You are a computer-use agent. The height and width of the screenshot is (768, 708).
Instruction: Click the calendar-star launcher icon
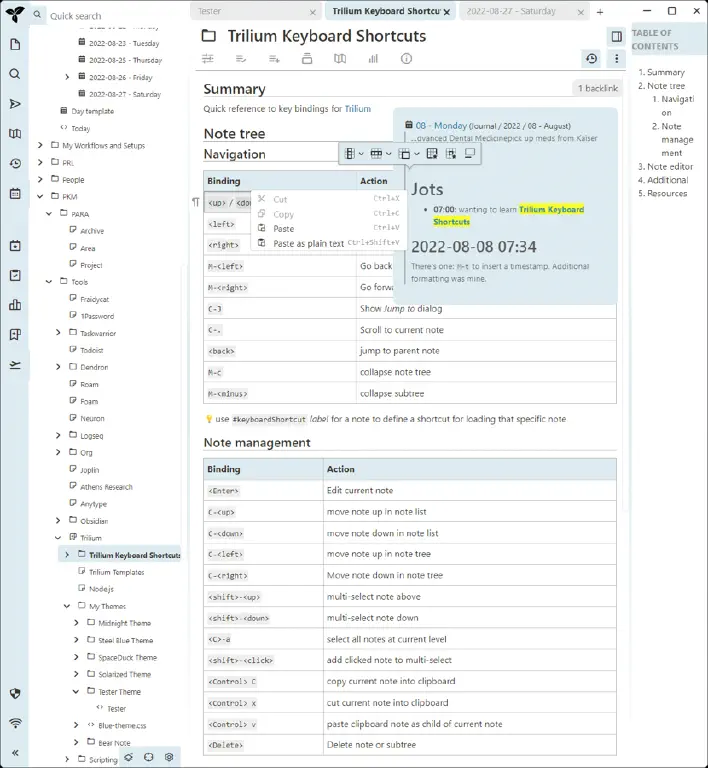point(15,246)
